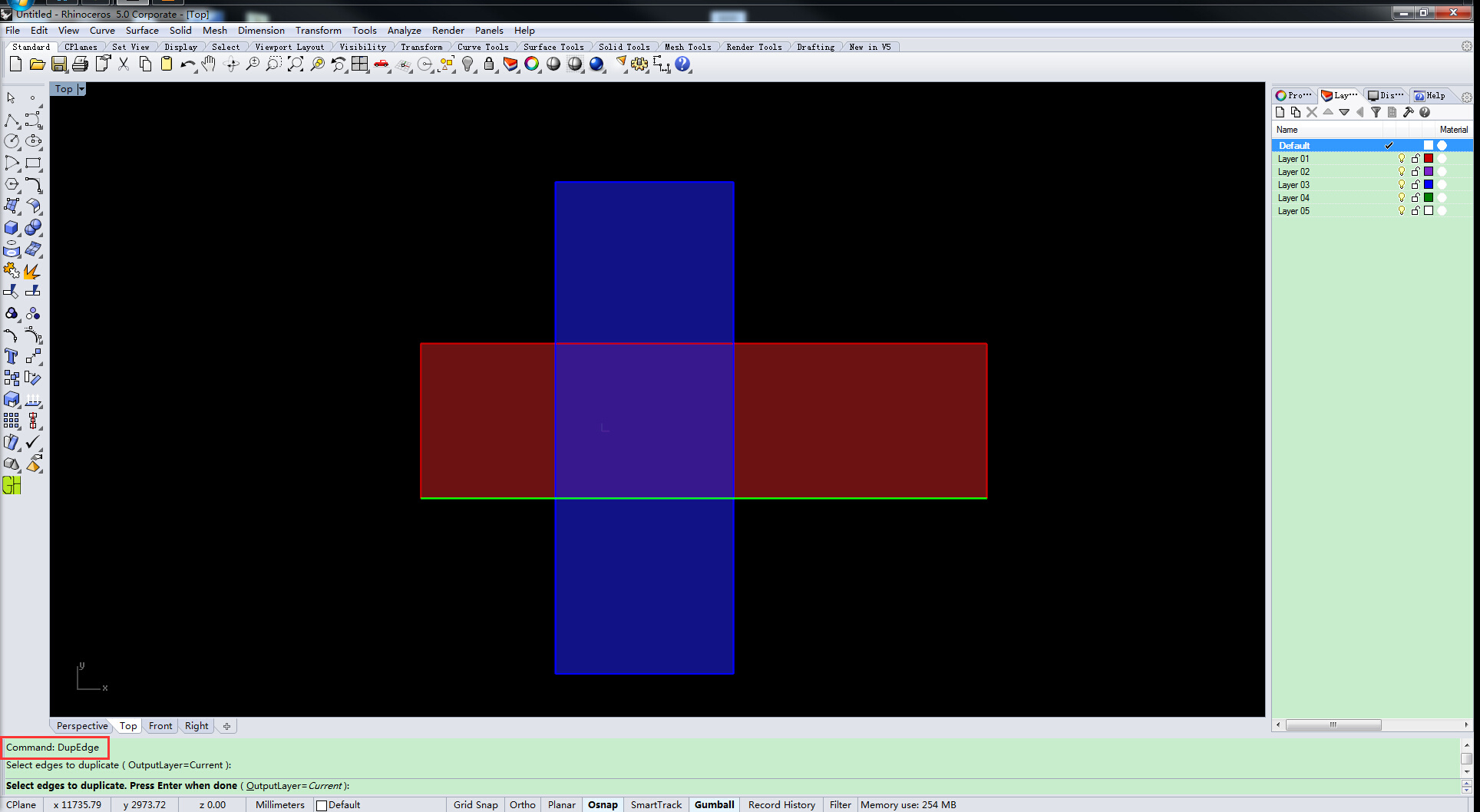Open the Top viewport dropdown arrow
This screenshot has height=812, width=1480.
click(x=81, y=89)
